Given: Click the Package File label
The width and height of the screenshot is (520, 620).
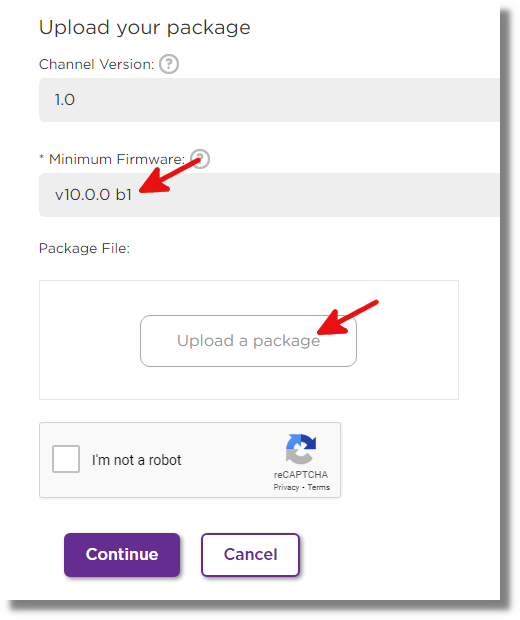Looking at the screenshot, I should 84,248.
